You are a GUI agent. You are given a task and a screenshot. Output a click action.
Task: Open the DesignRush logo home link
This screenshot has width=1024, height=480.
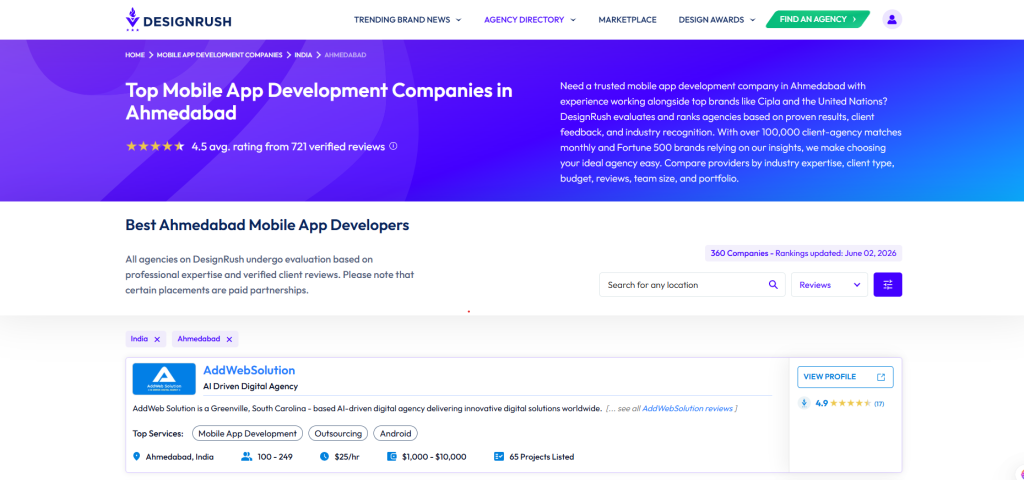[178, 20]
